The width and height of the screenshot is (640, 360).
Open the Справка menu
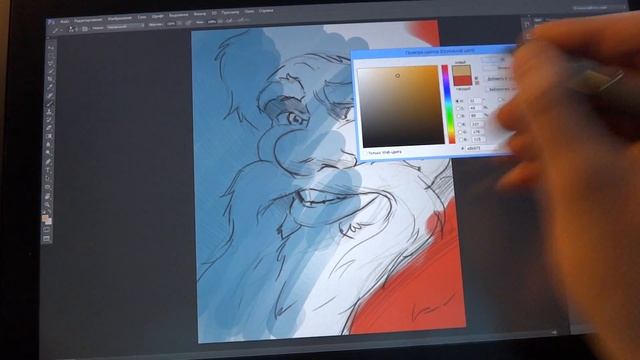point(266,11)
